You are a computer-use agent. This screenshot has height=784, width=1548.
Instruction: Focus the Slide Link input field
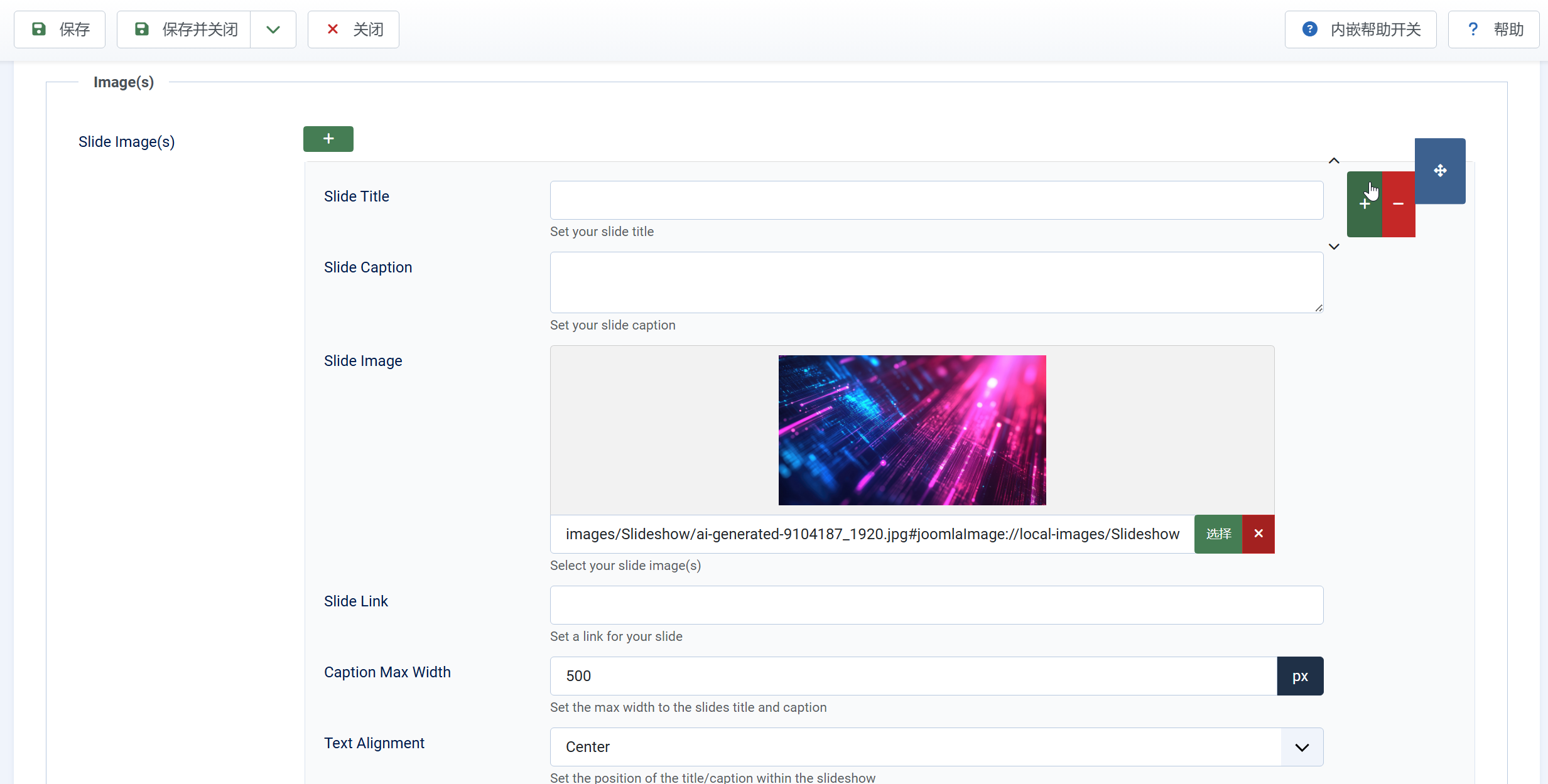[x=936, y=605]
